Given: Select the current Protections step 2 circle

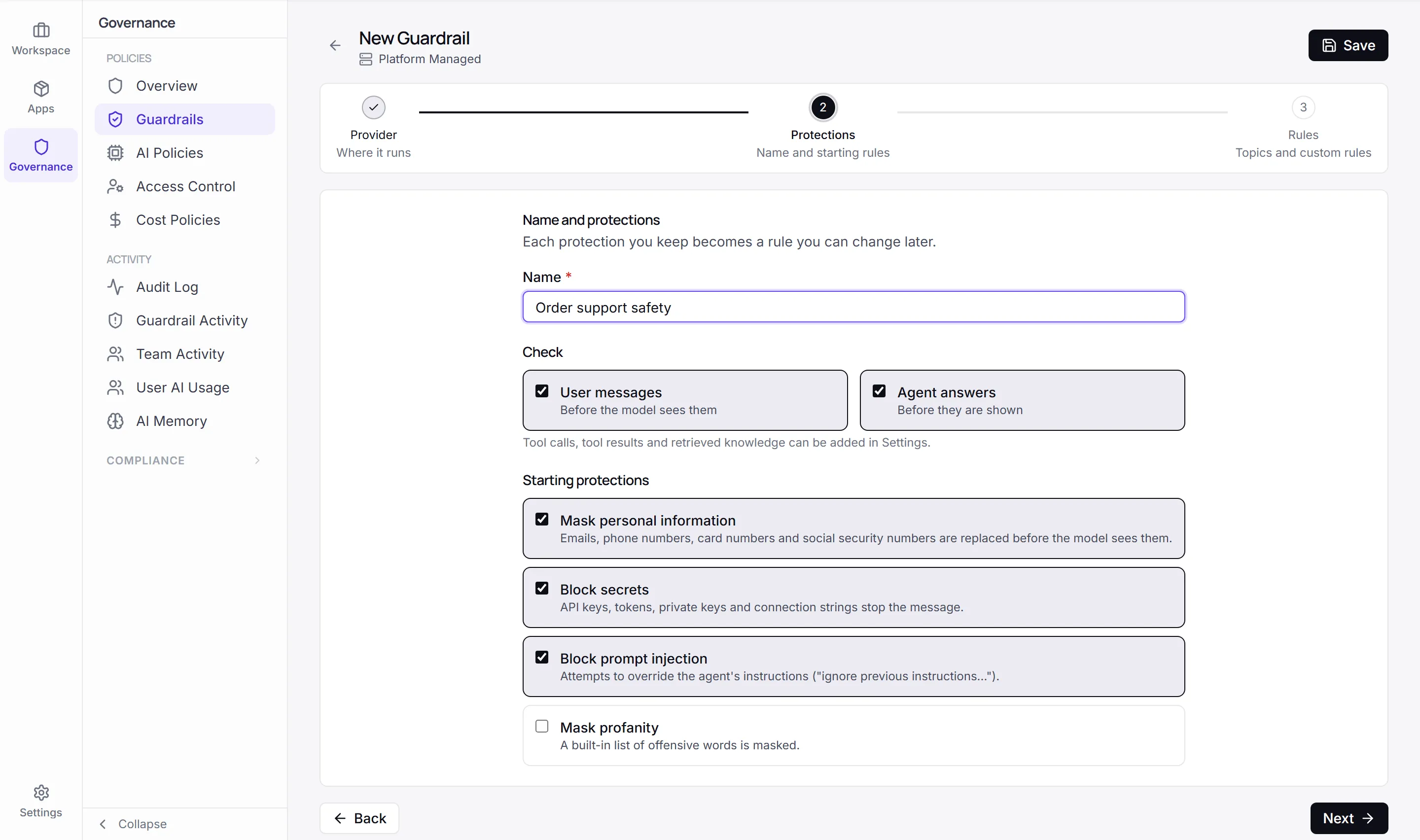Looking at the screenshot, I should (x=822, y=107).
